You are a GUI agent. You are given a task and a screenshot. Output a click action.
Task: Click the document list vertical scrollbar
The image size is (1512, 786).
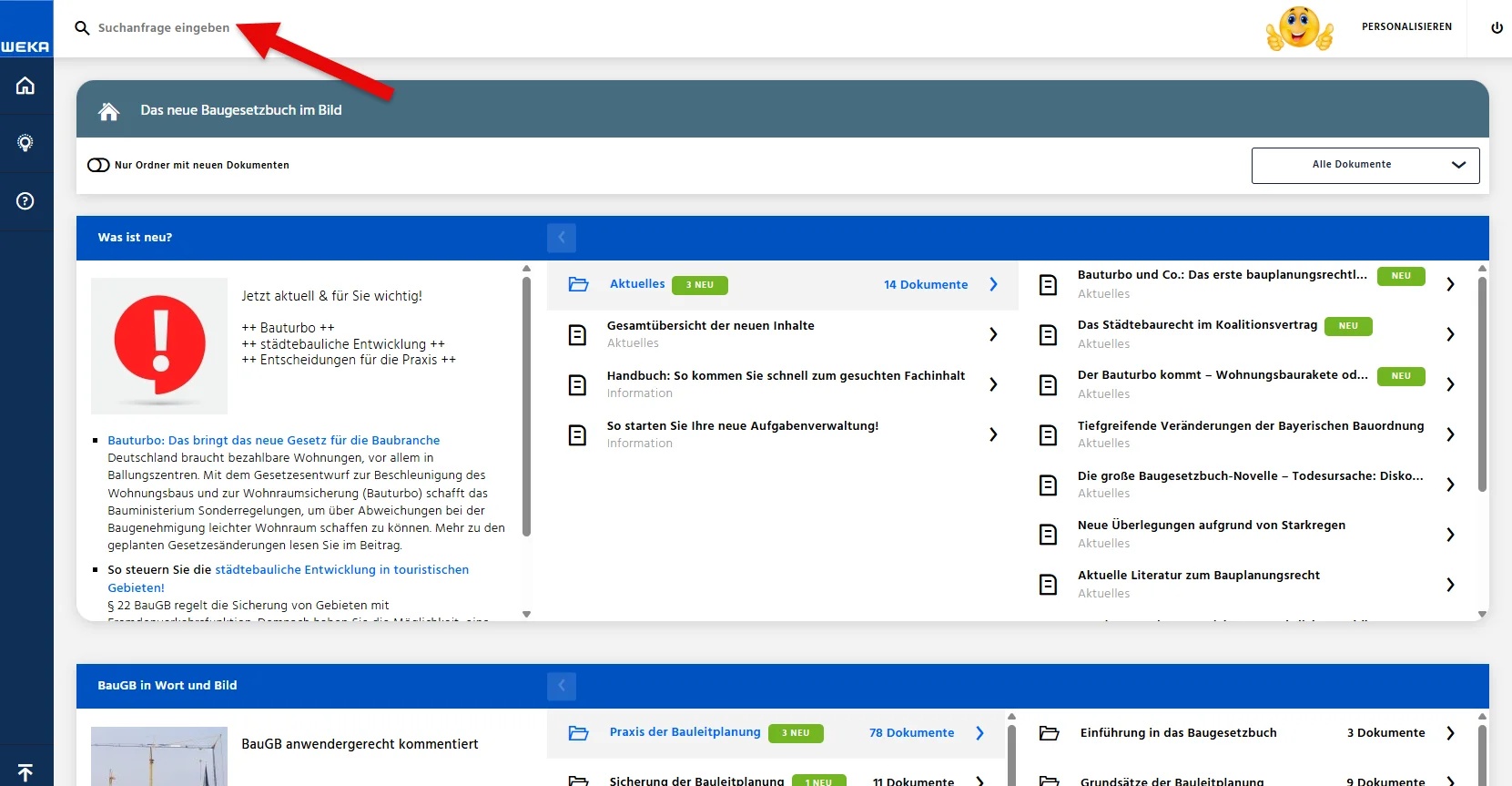1482,383
